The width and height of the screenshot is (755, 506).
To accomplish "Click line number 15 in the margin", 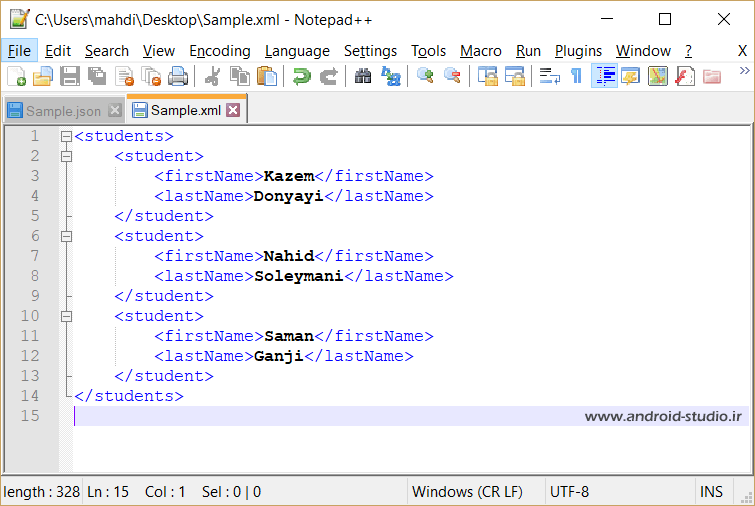I will click(x=30, y=416).
